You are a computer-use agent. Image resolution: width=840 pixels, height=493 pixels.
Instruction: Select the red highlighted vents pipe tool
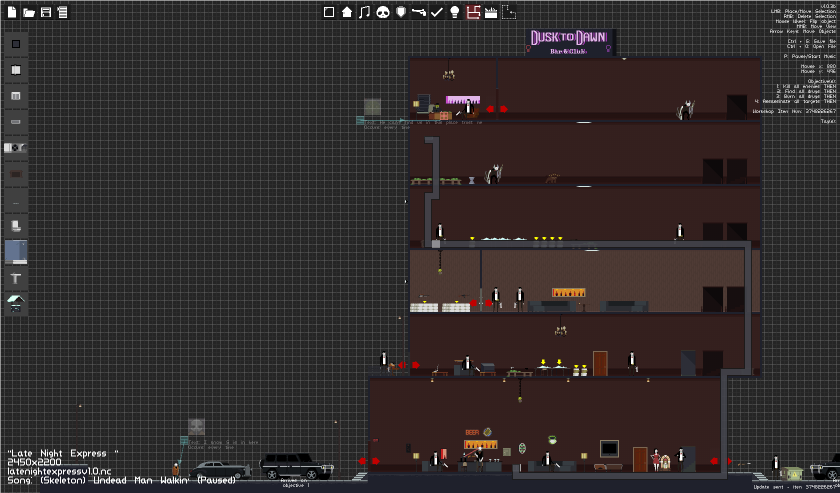(x=473, y=12)
